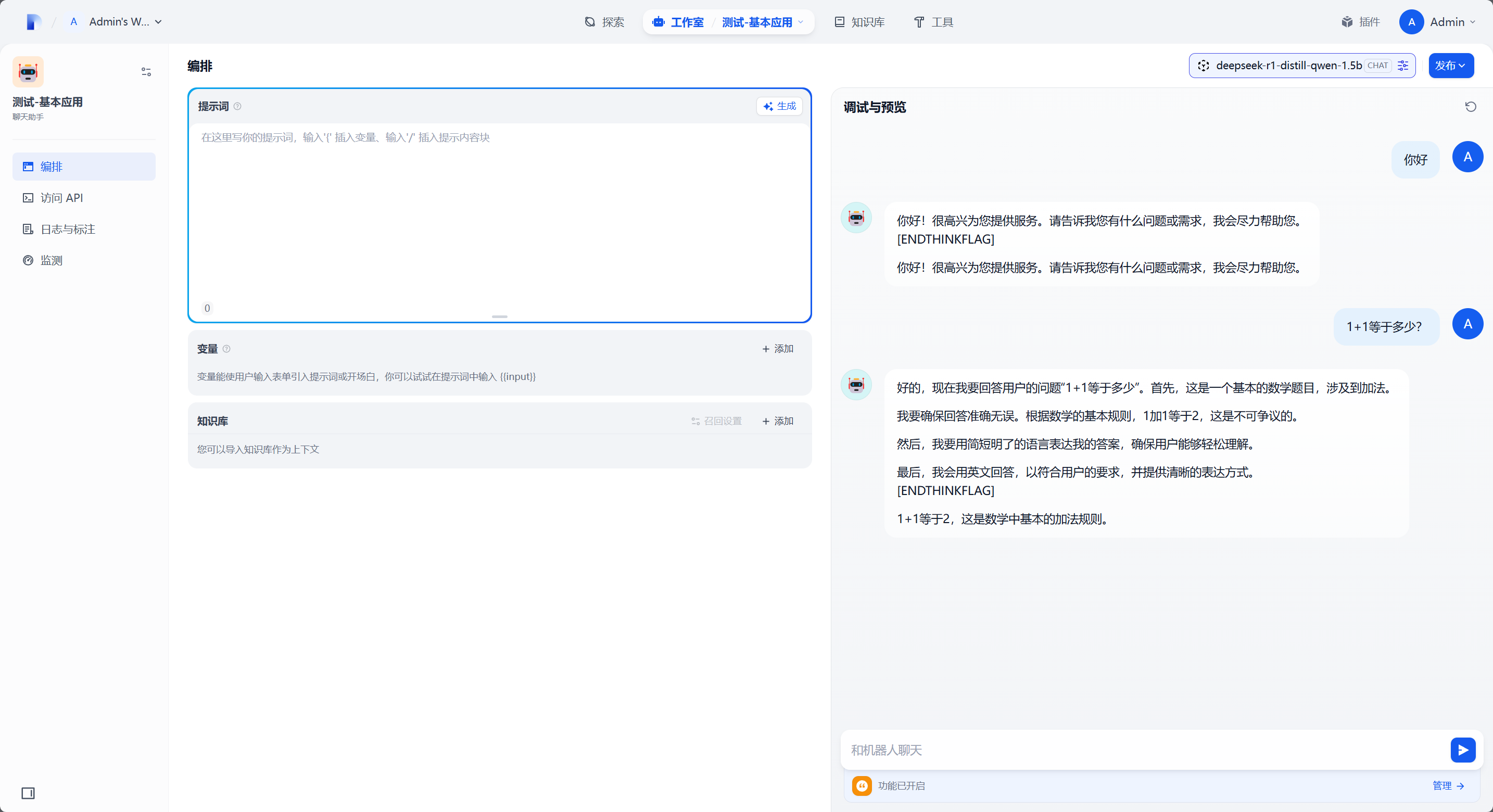Open the 插件 panel at top right
This screenshot has width=1493, height=812.
tap(1361, 22)
